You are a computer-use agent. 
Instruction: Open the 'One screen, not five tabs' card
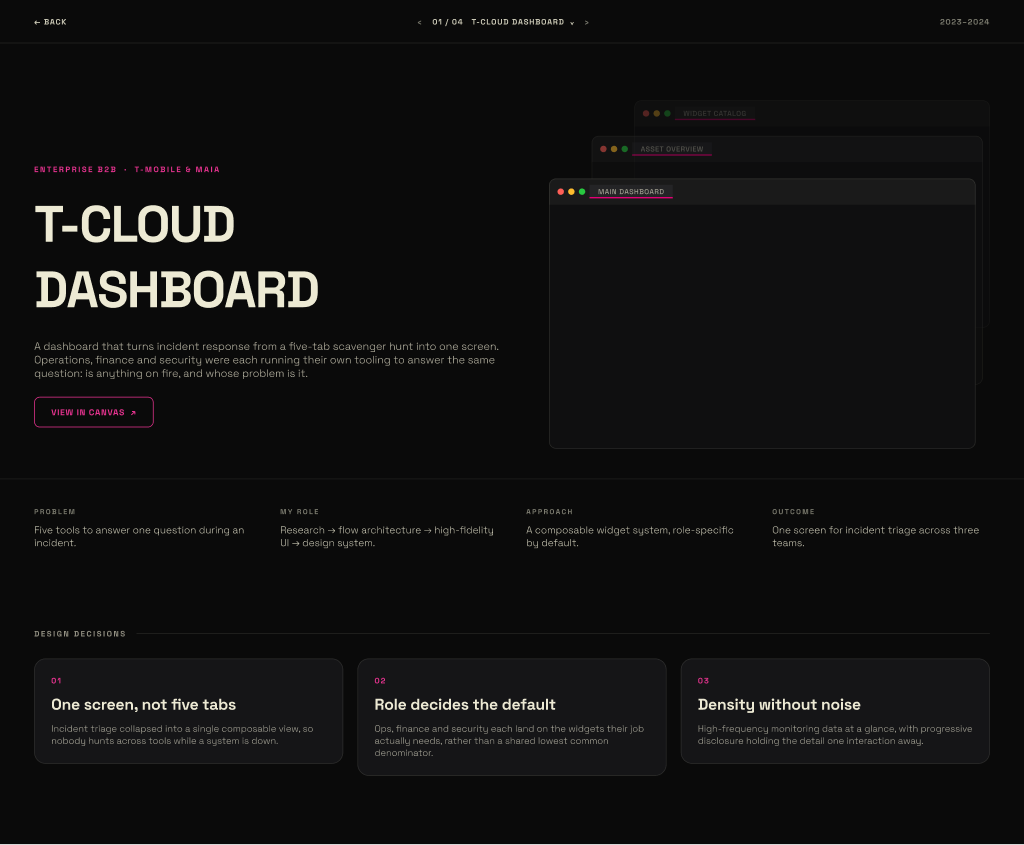(188, 711)
